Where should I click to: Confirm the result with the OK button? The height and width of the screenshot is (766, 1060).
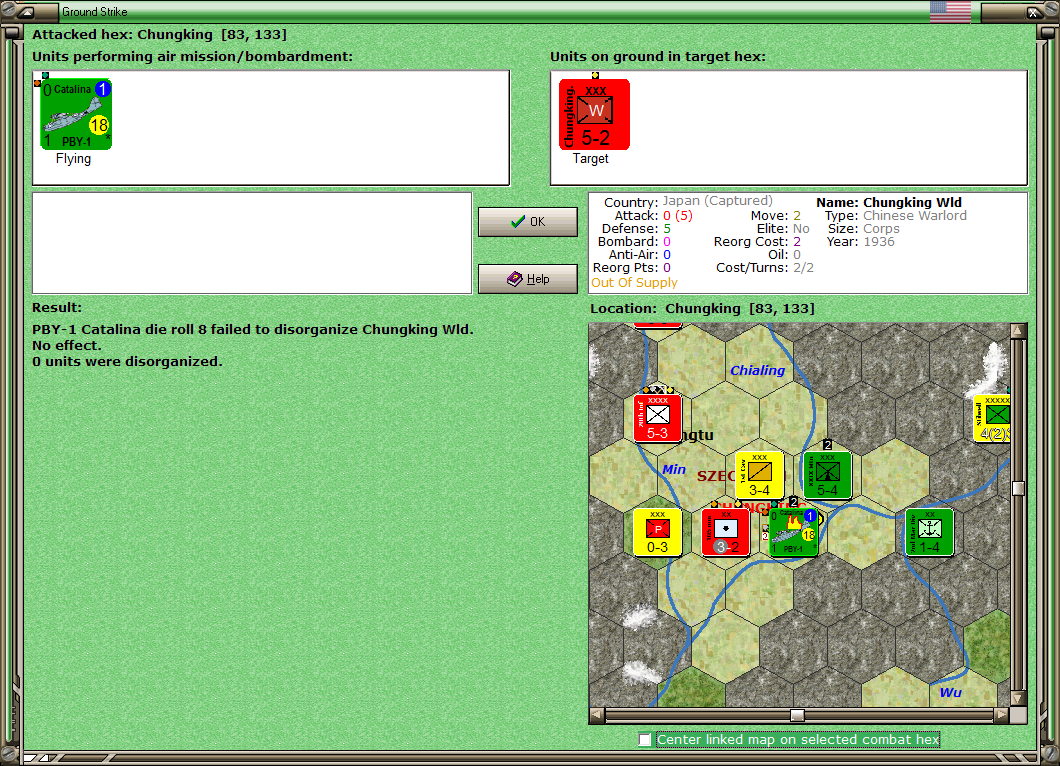click(527, 222)
